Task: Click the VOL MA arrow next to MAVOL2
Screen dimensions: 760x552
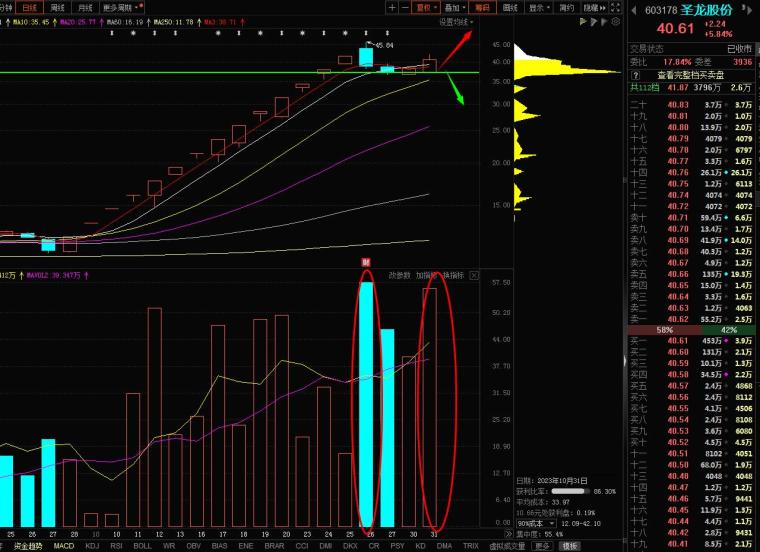Action: pyautogui.click(x=85, y=275)
